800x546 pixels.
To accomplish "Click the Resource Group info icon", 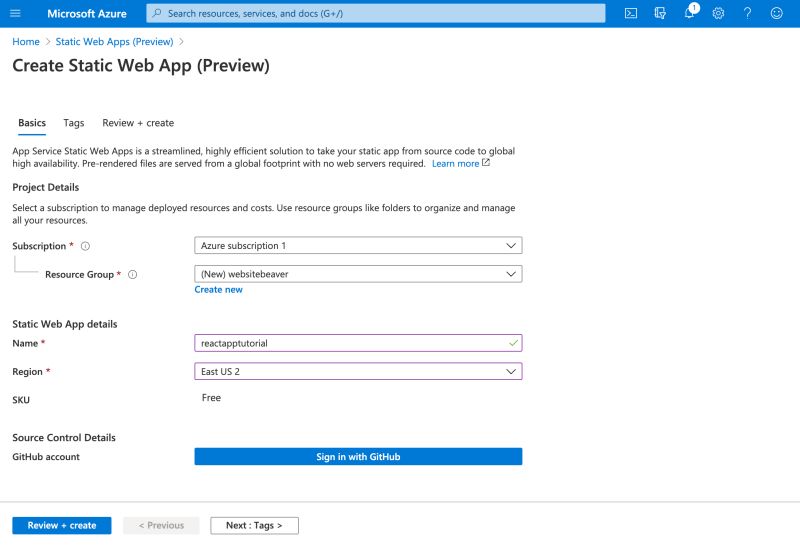I will point(133,275).
